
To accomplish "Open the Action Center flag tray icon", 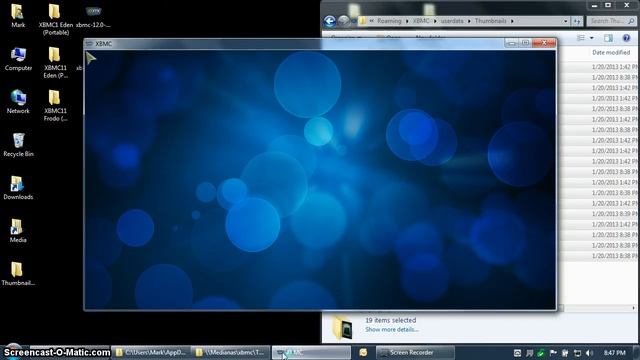I will pyautogui.click(x=553, y=353).
